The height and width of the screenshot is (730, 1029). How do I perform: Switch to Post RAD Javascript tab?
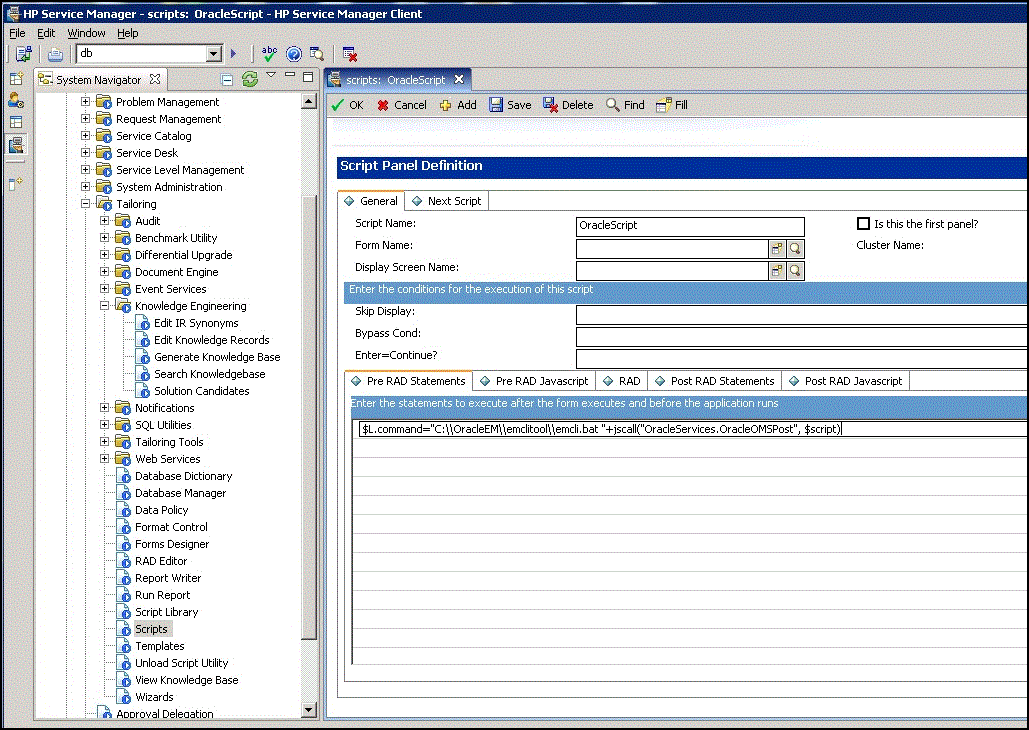pyautogui.click(x=846, y=381)
